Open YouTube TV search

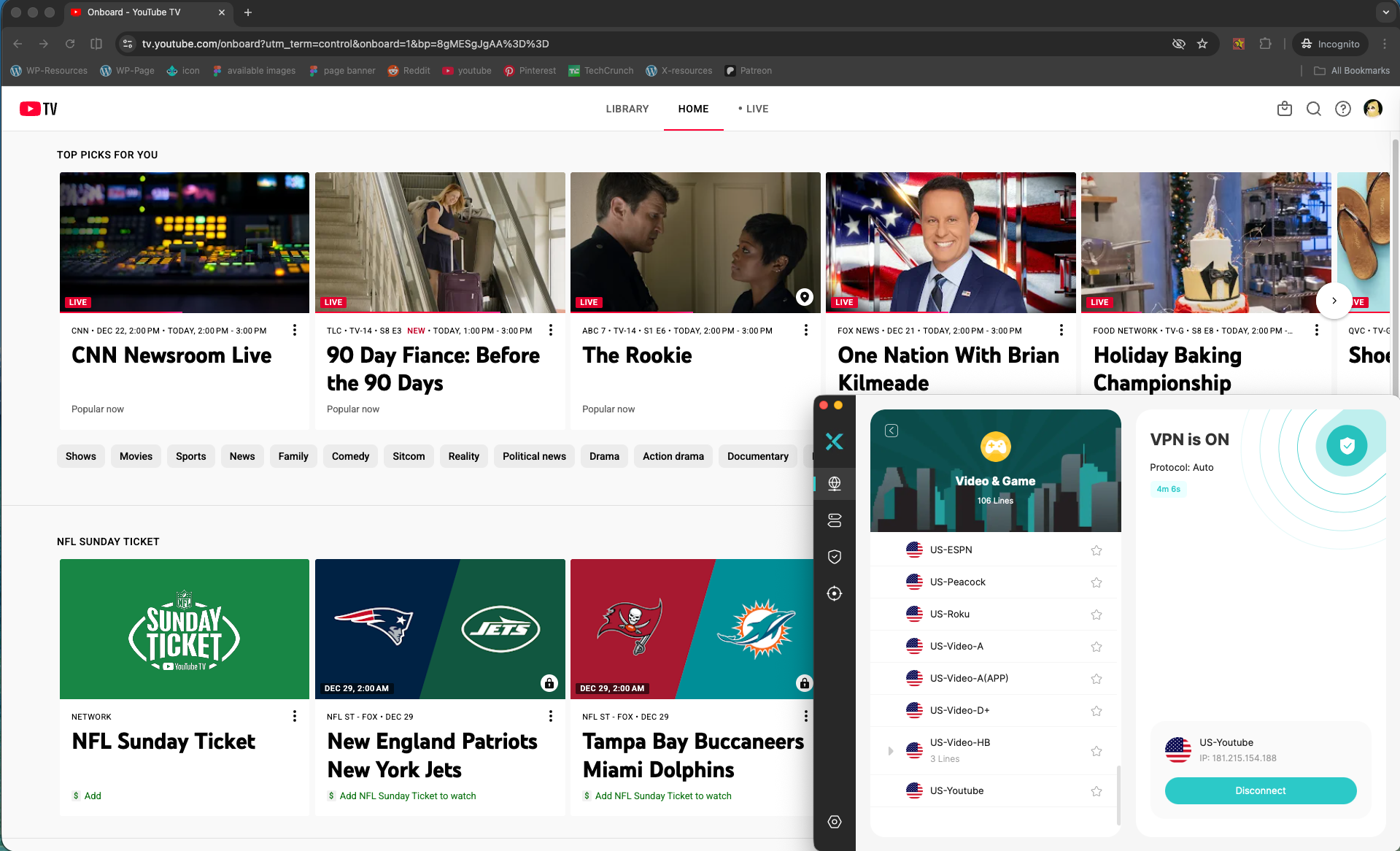tap(1313, 108)
